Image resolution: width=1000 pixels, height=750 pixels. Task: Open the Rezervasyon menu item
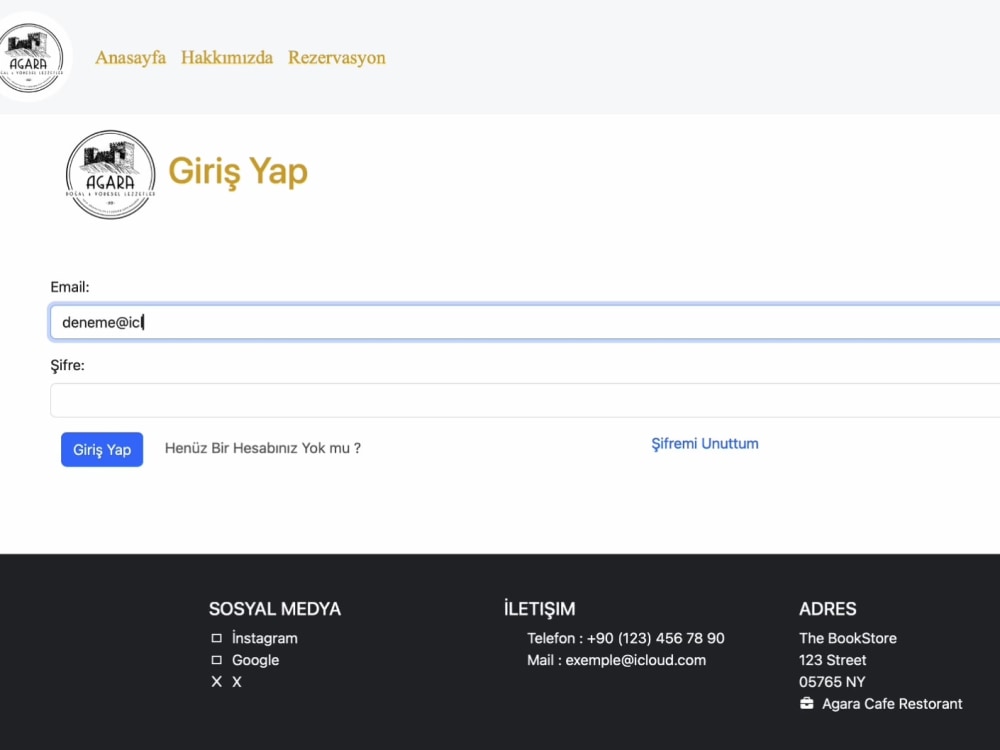pos(336,57)
